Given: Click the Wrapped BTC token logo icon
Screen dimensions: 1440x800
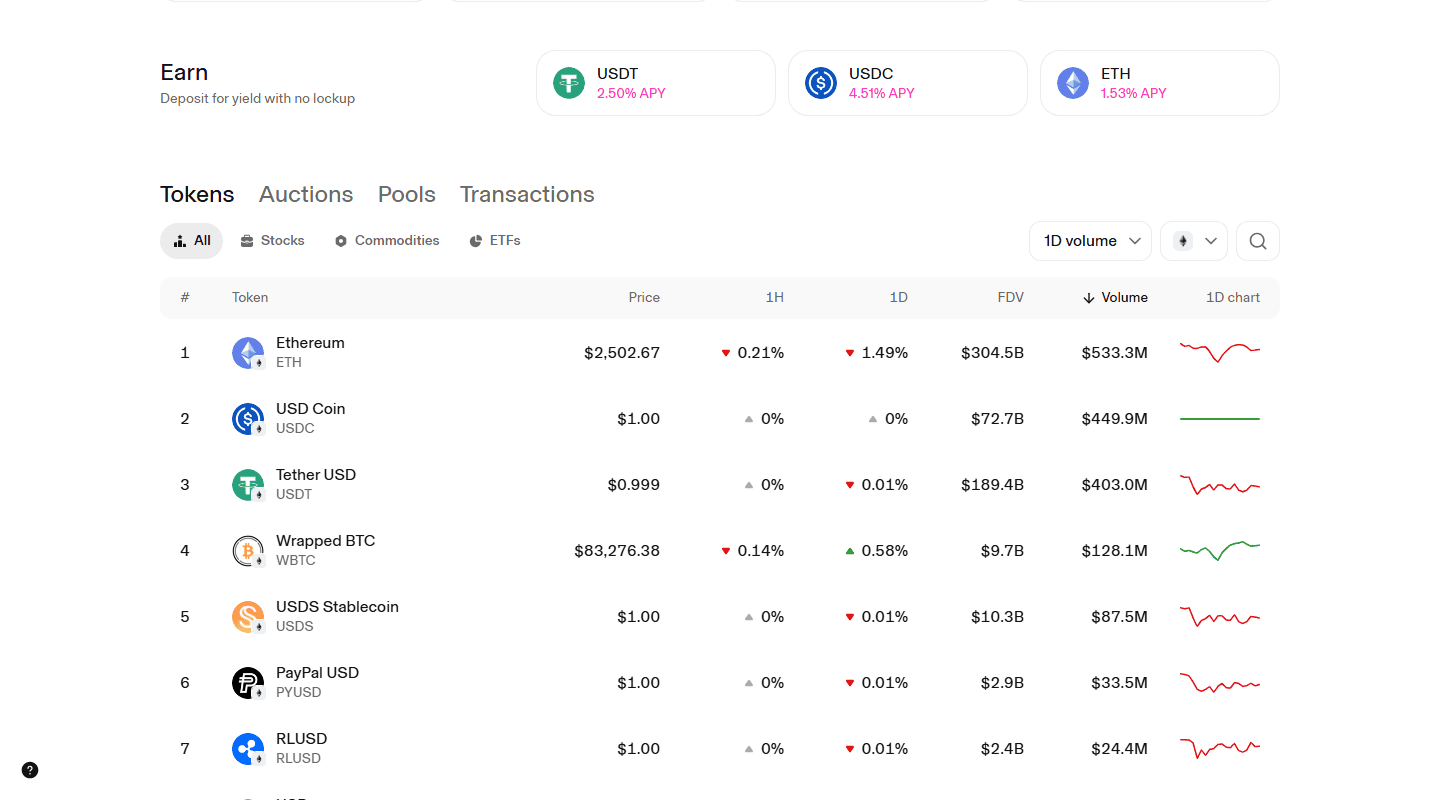Looking at the screenshot, I should tap(248, 551).
